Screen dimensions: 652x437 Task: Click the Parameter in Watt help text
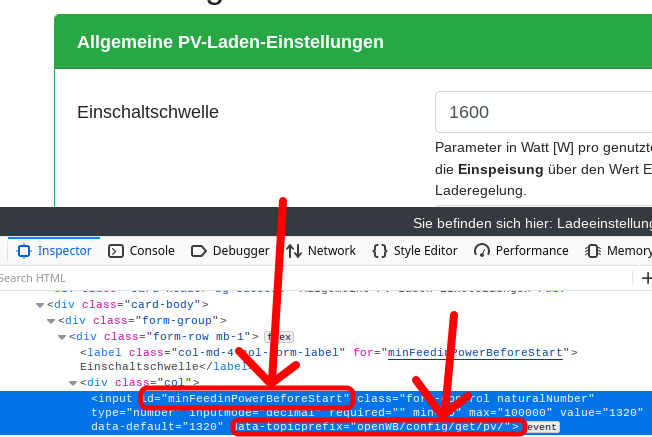543,169
